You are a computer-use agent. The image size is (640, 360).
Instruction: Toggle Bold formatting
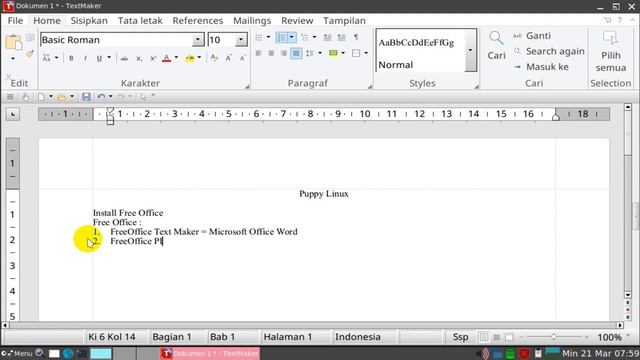click(x=71, y=58)
